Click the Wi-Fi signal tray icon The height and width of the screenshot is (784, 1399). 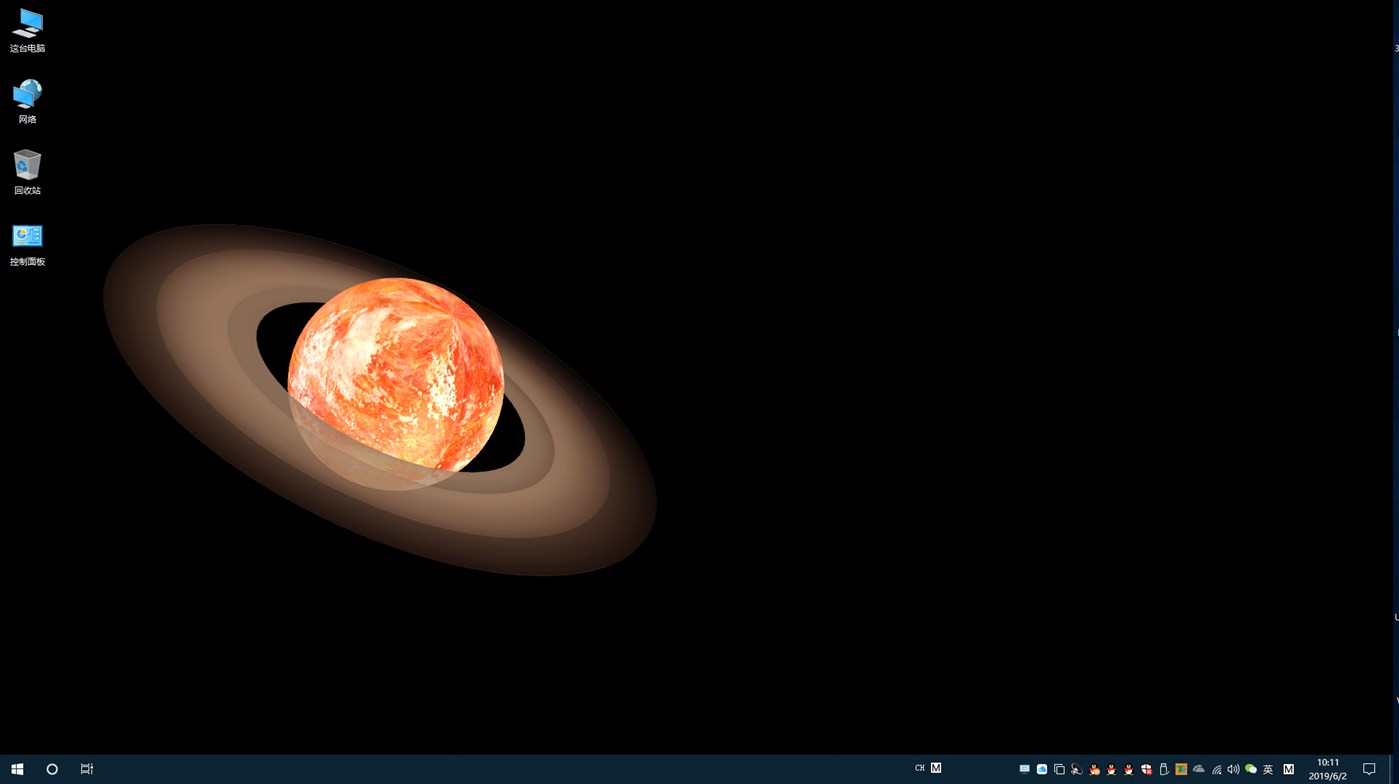(1216, 769)
